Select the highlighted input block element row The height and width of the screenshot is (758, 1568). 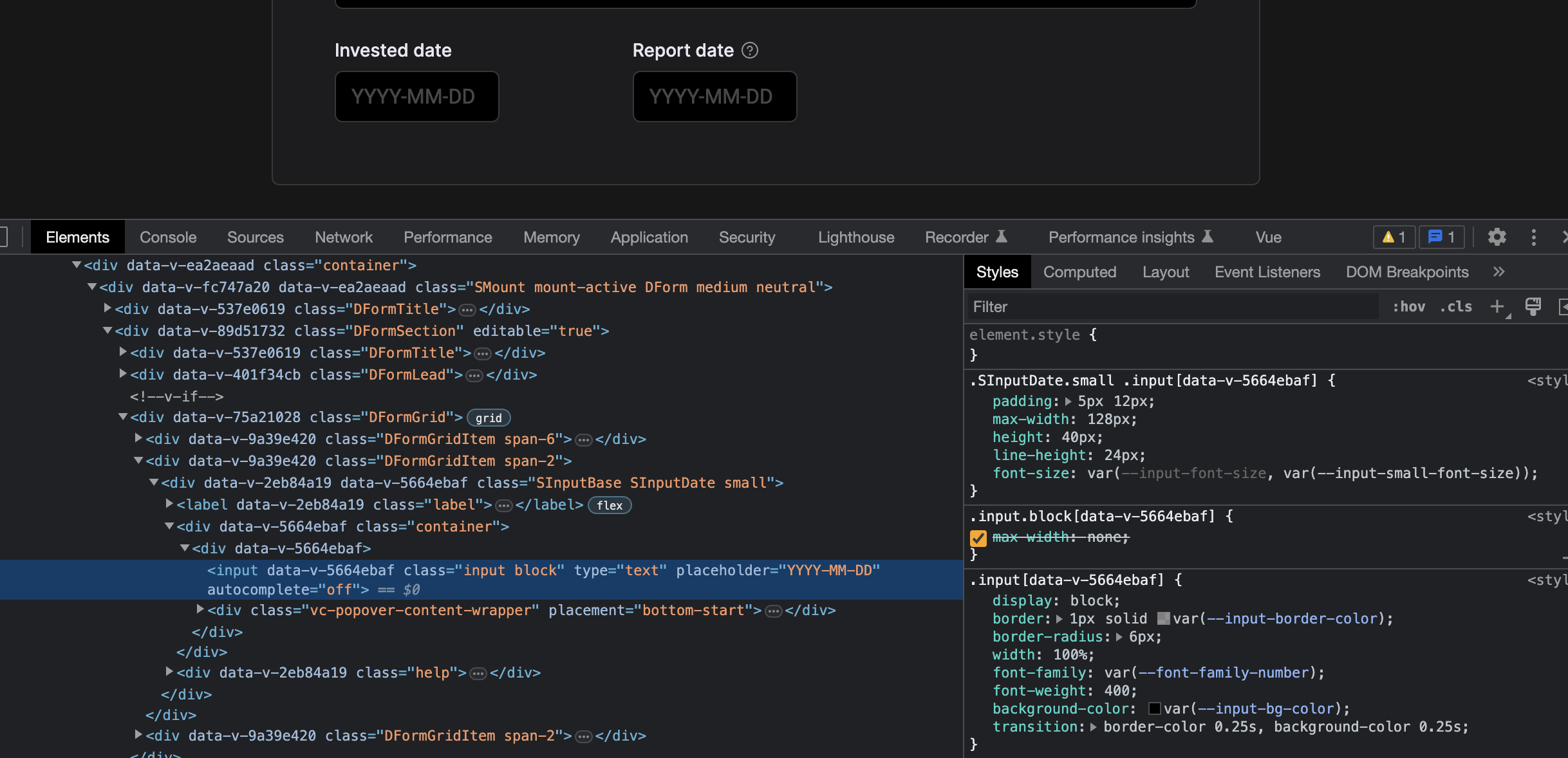(x=481, y=580)
